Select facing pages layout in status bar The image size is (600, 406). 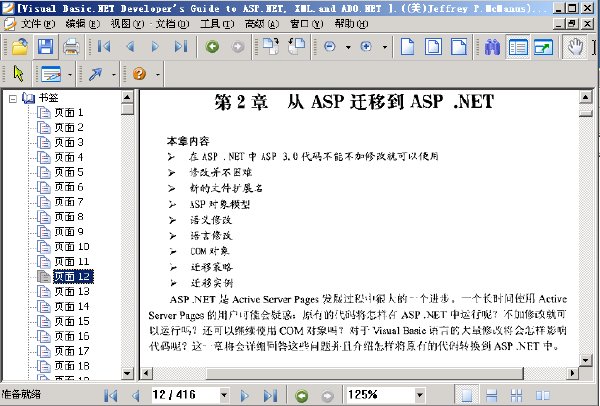(543, 395)
